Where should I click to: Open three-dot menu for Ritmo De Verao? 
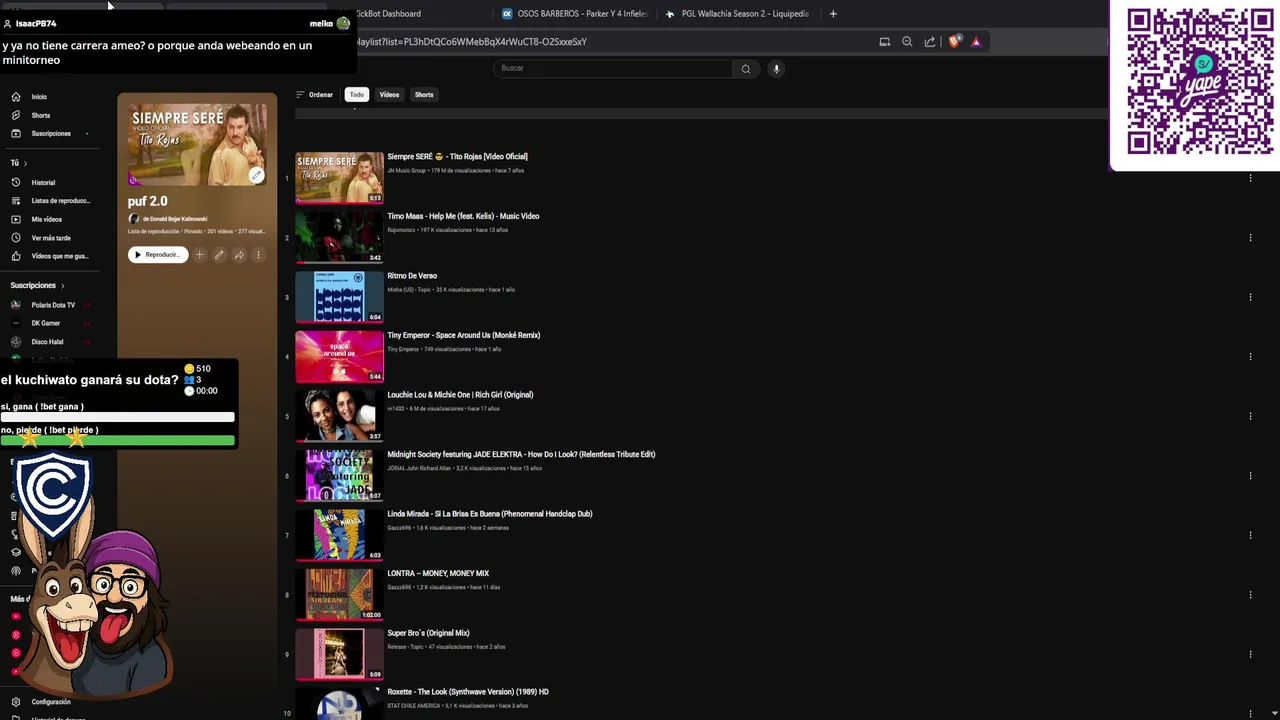(x=1250, y=297)
